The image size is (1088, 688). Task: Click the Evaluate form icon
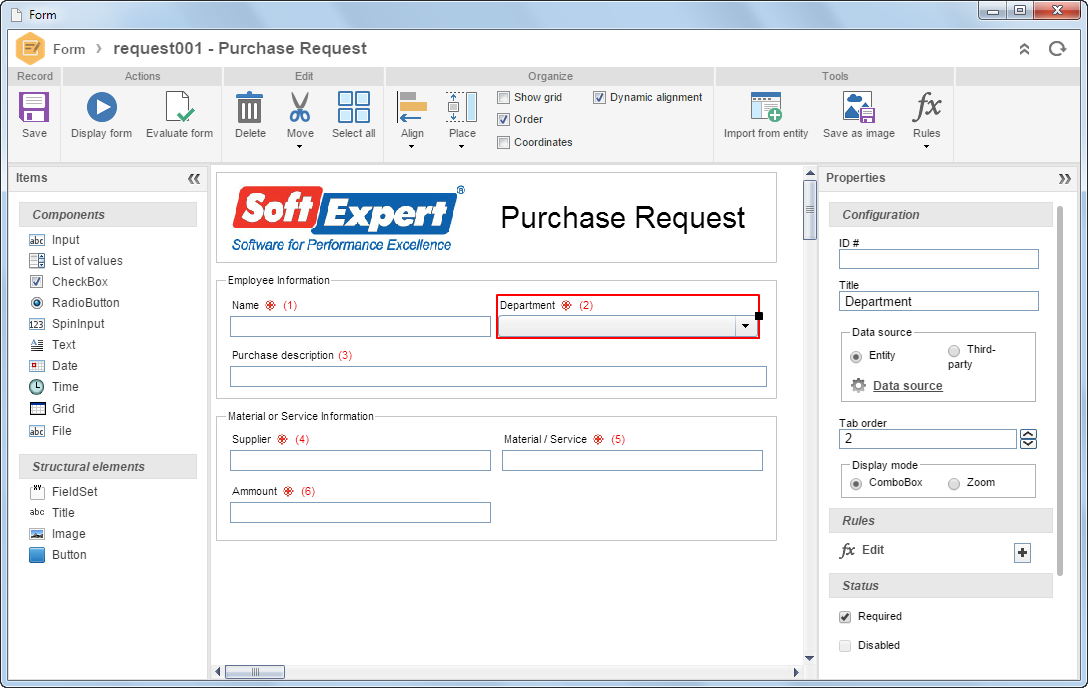coord(179,108)
